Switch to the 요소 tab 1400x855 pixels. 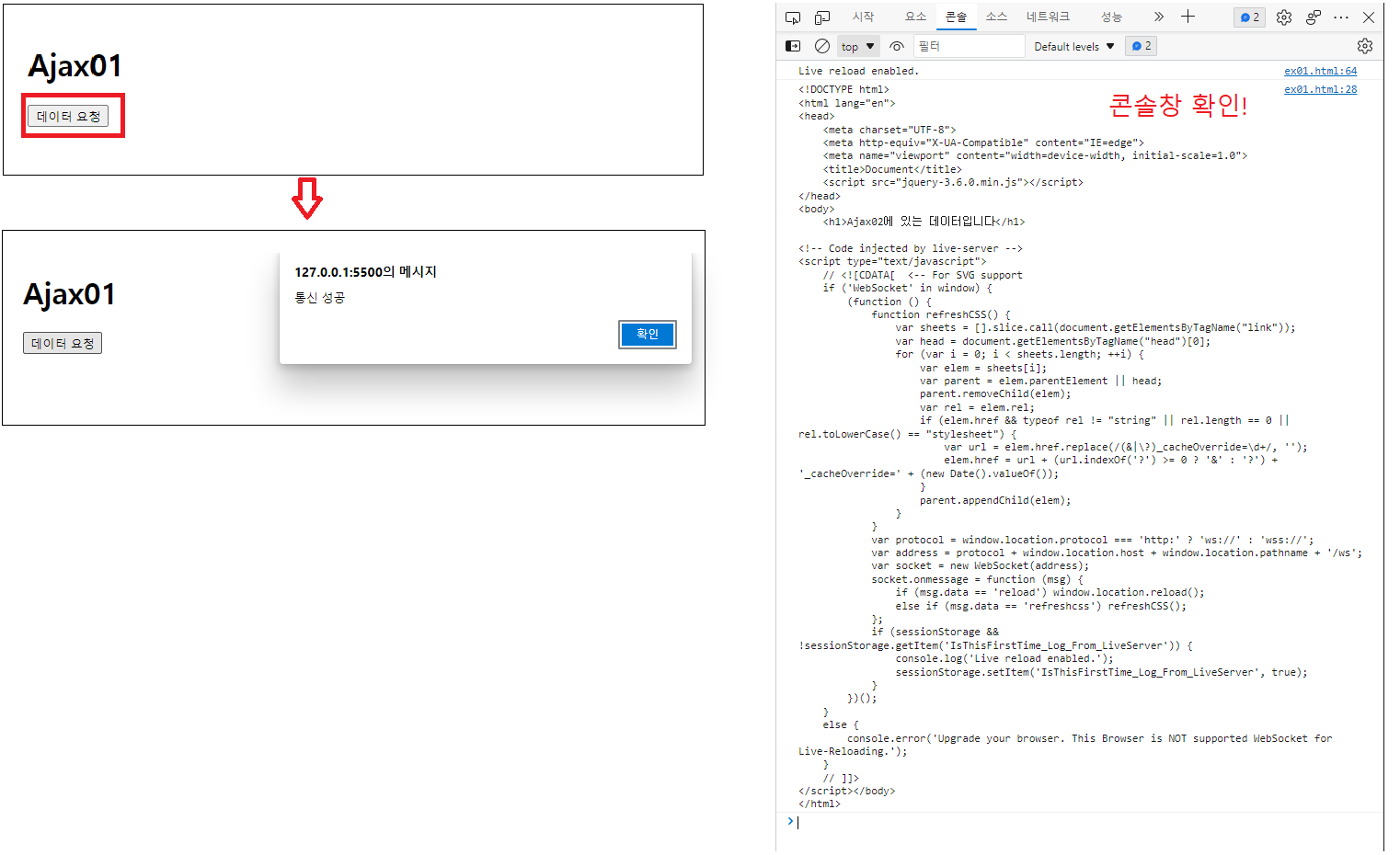915,17
